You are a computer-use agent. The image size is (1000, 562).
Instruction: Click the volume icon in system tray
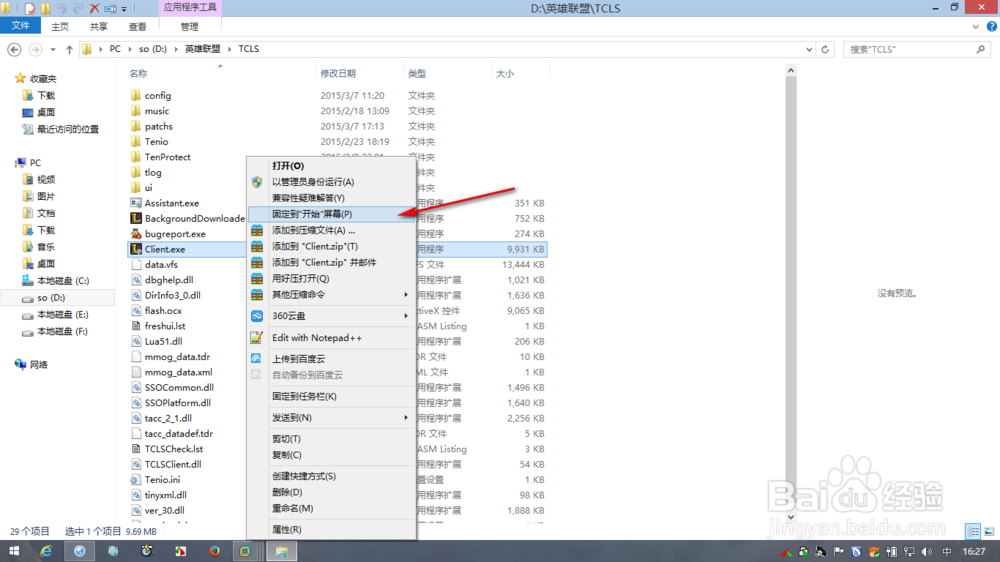point(927,552)
